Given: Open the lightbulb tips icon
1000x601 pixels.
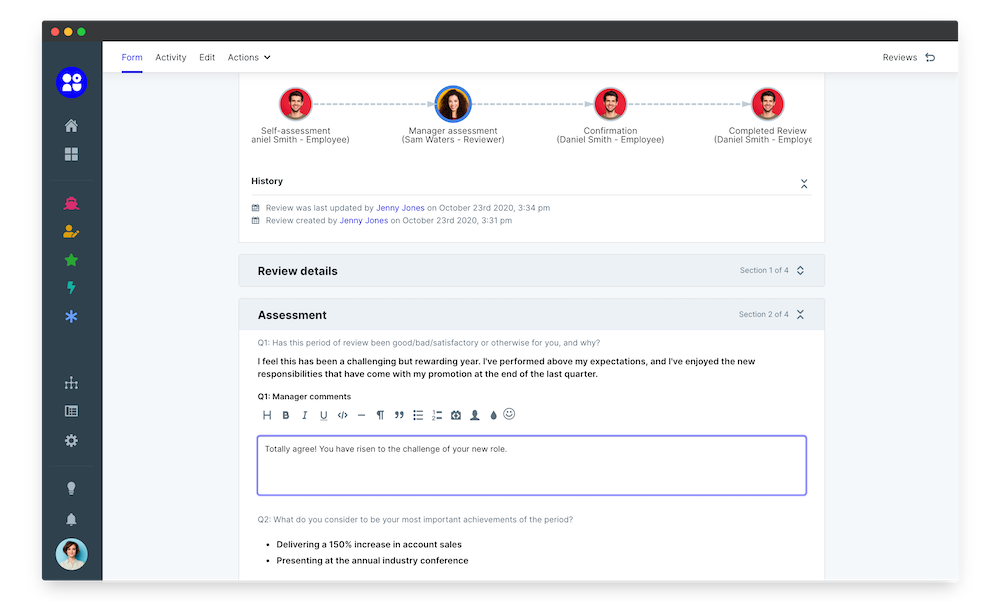Looking at the screenshot, I should point(71,488).
